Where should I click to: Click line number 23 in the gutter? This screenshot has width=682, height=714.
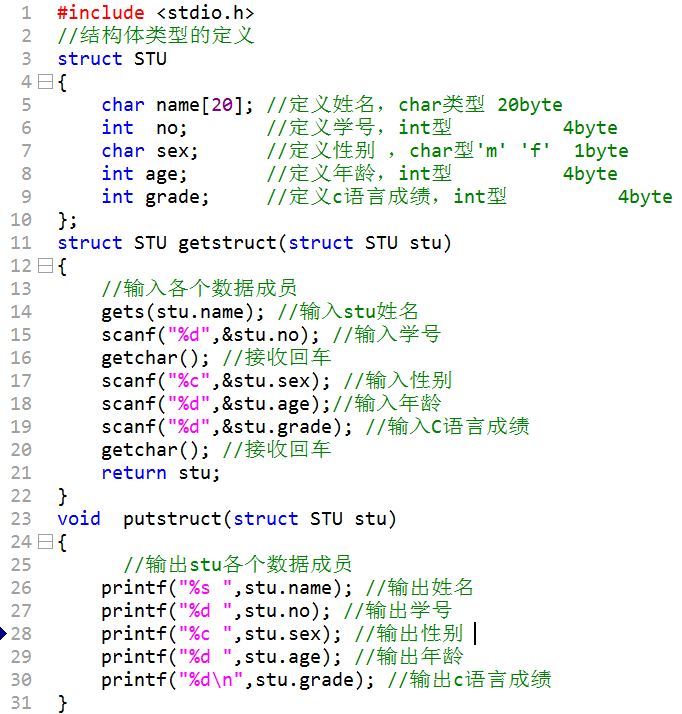click(x=21, y=519)
